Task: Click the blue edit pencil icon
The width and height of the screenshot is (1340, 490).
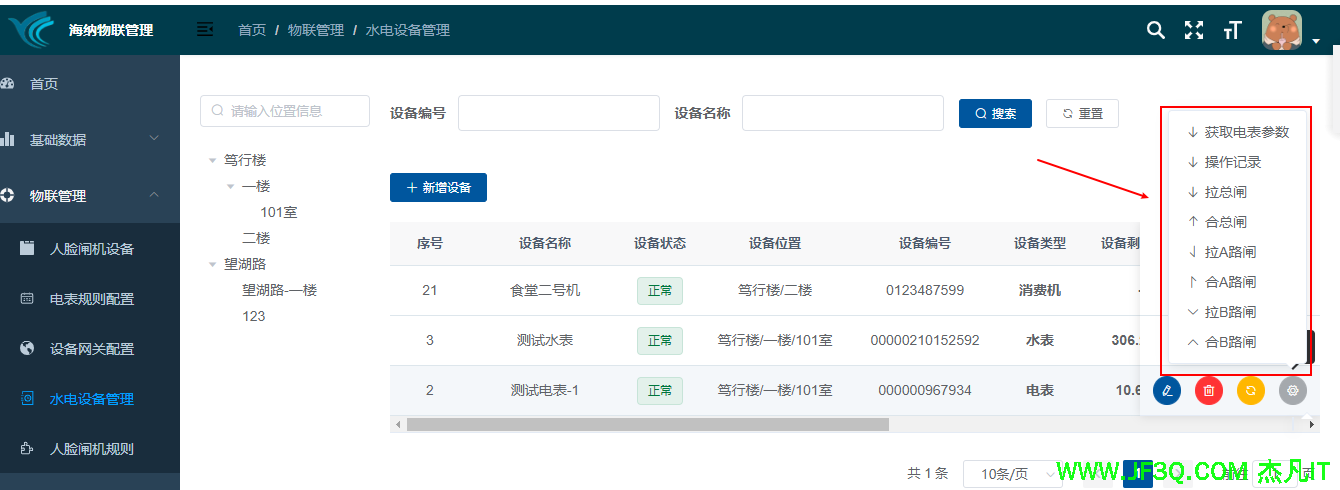Action: (x=1167, y=391)
